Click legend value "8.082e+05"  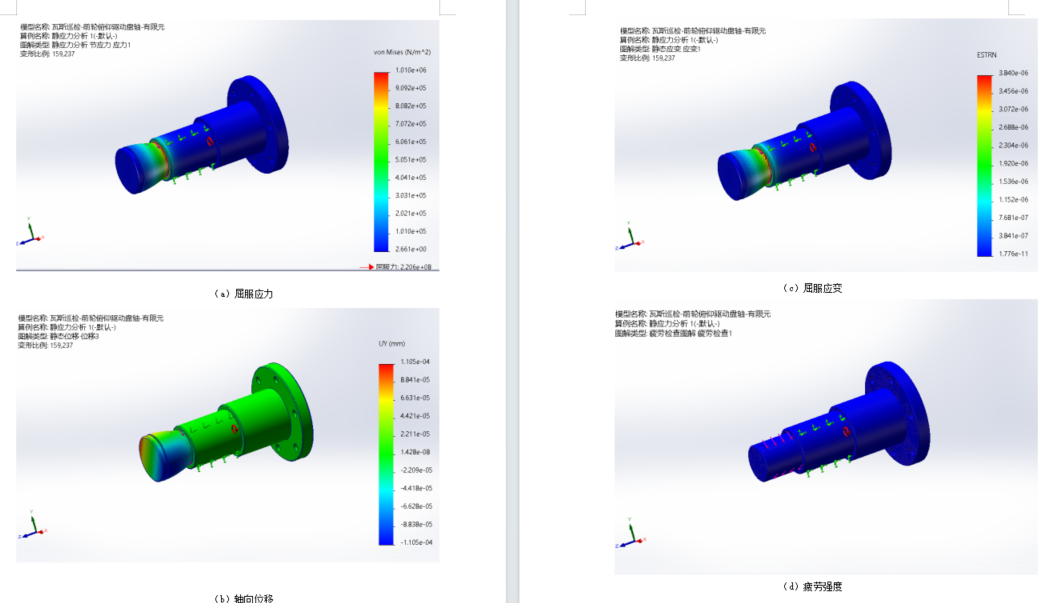point(411,106)
